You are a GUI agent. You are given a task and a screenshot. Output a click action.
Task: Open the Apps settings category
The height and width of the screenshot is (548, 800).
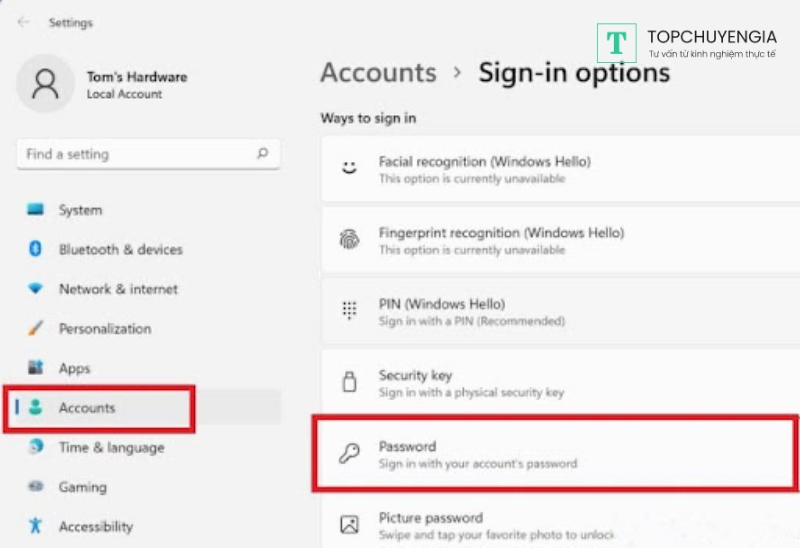pos(74,368)
